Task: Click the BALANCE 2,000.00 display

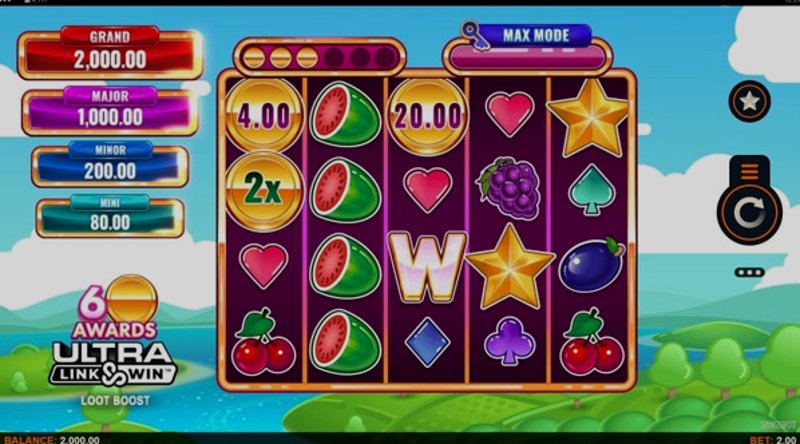Action: point(52,440)
